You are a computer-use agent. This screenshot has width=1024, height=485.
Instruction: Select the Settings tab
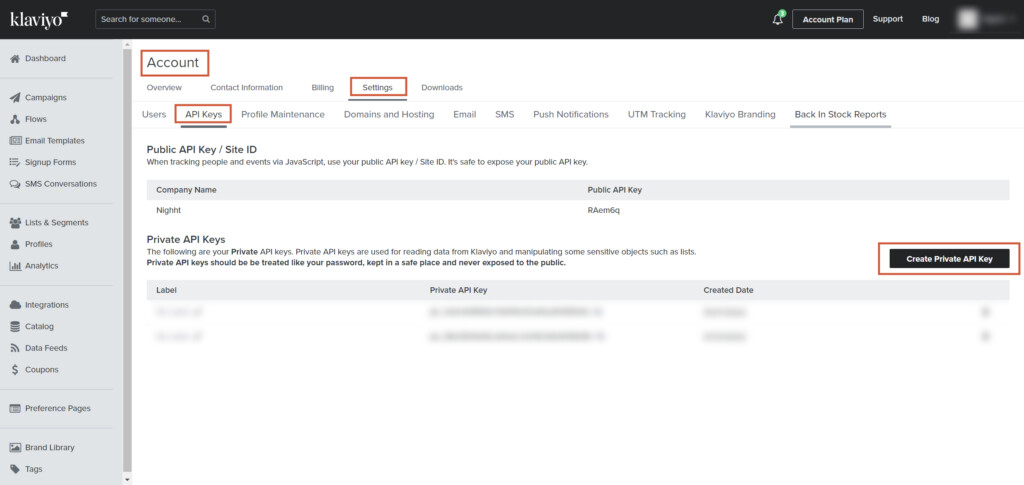[x=377, y=87]
